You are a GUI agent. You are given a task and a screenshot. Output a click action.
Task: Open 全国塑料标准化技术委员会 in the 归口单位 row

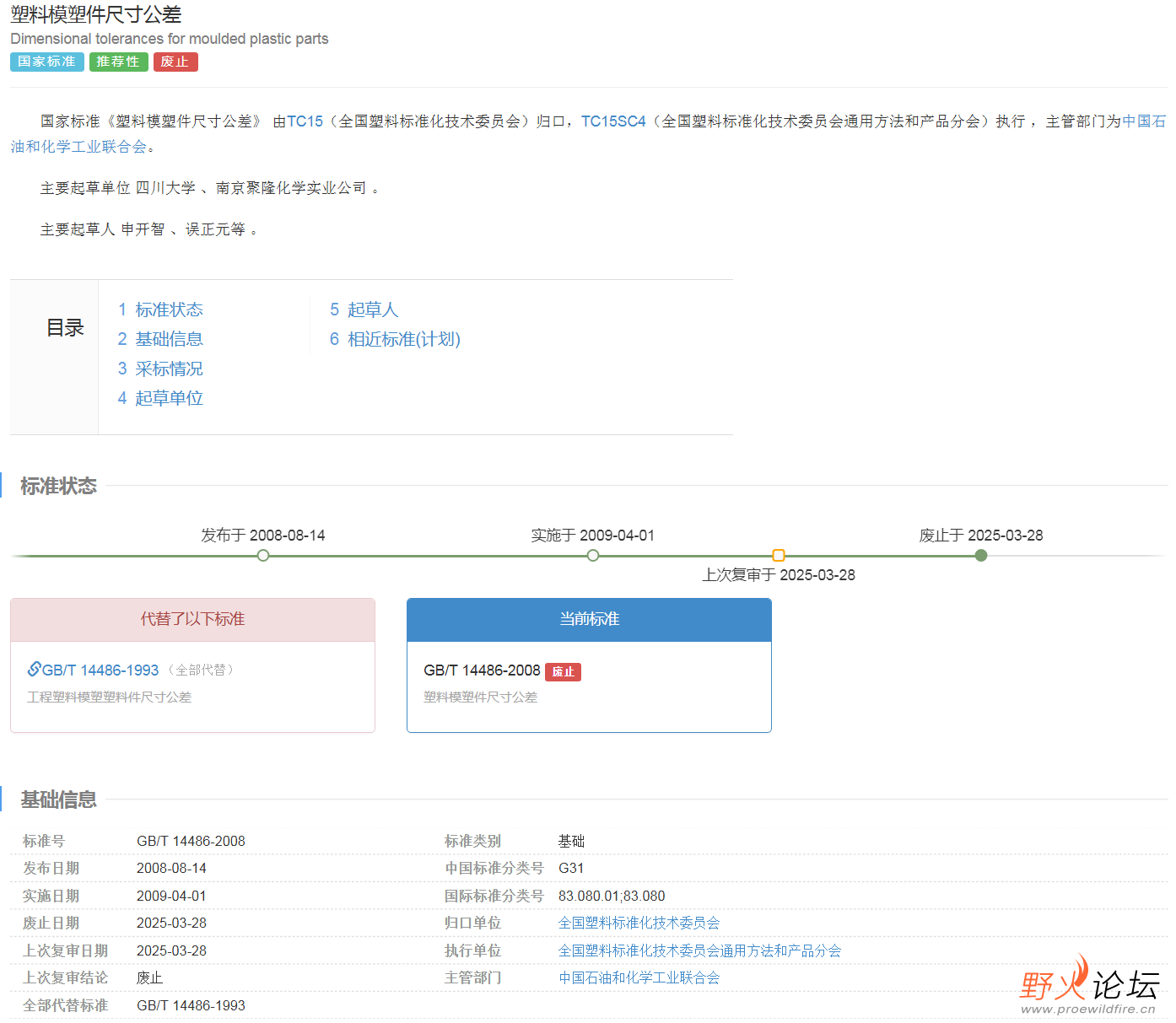[x=638, y=923]
